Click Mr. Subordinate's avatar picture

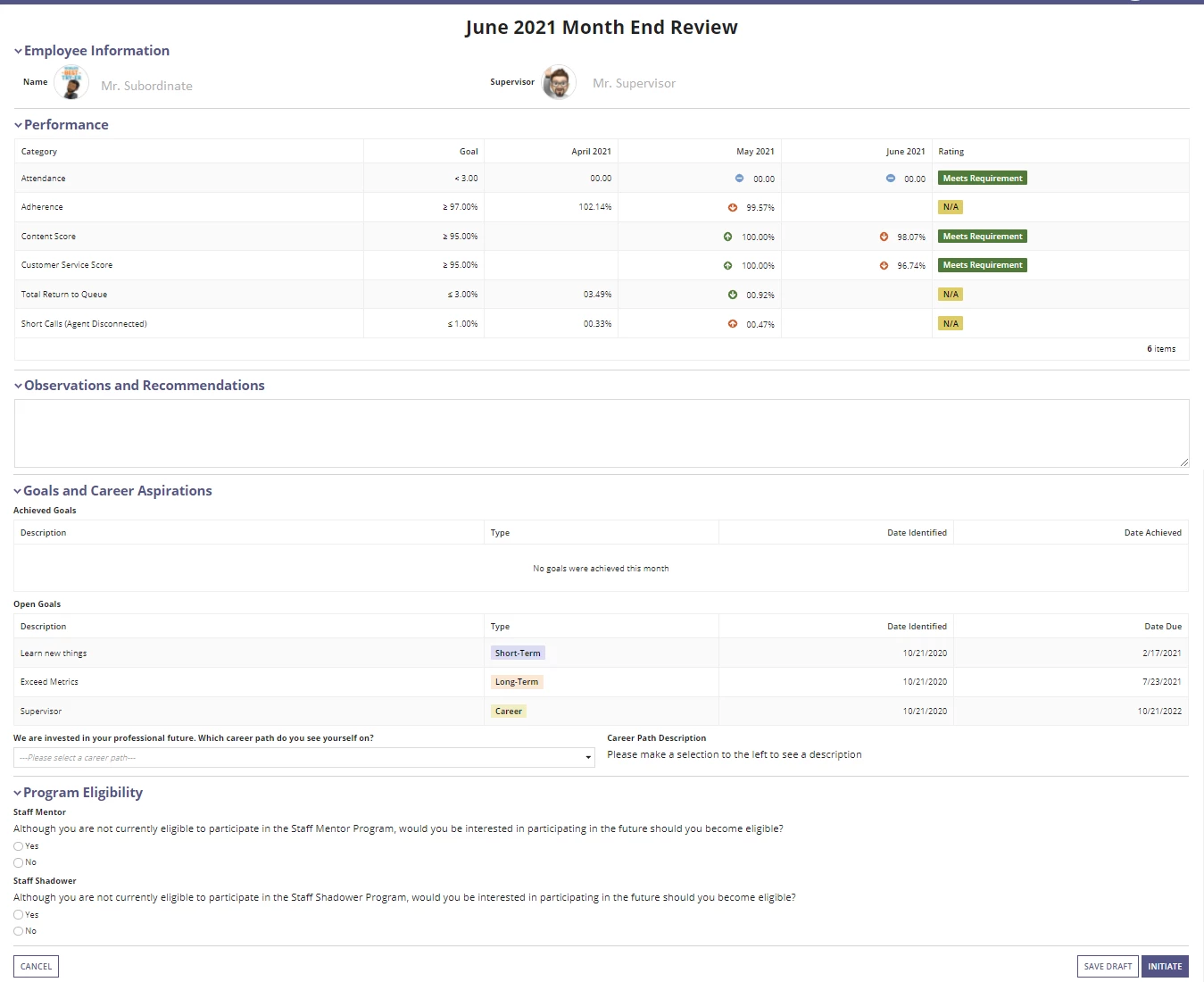(71, 82)
